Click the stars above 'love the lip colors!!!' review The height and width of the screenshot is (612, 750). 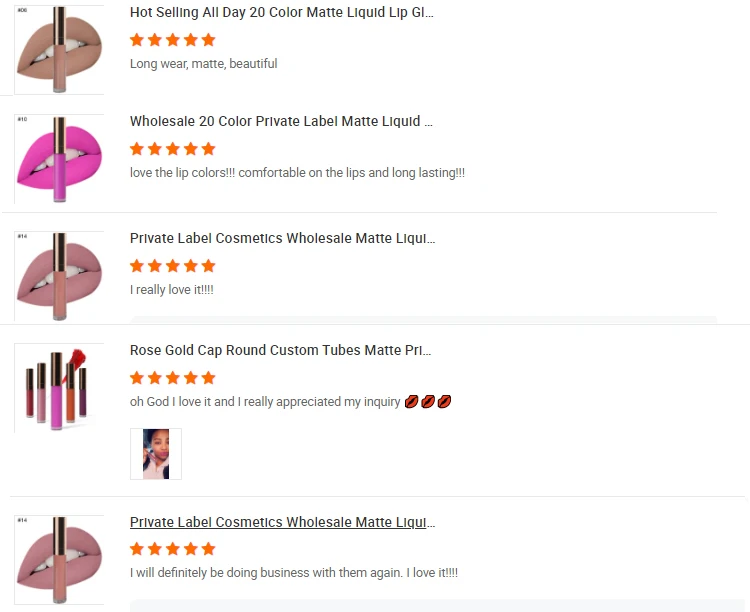pyautogui.click(x=173, y=149)
